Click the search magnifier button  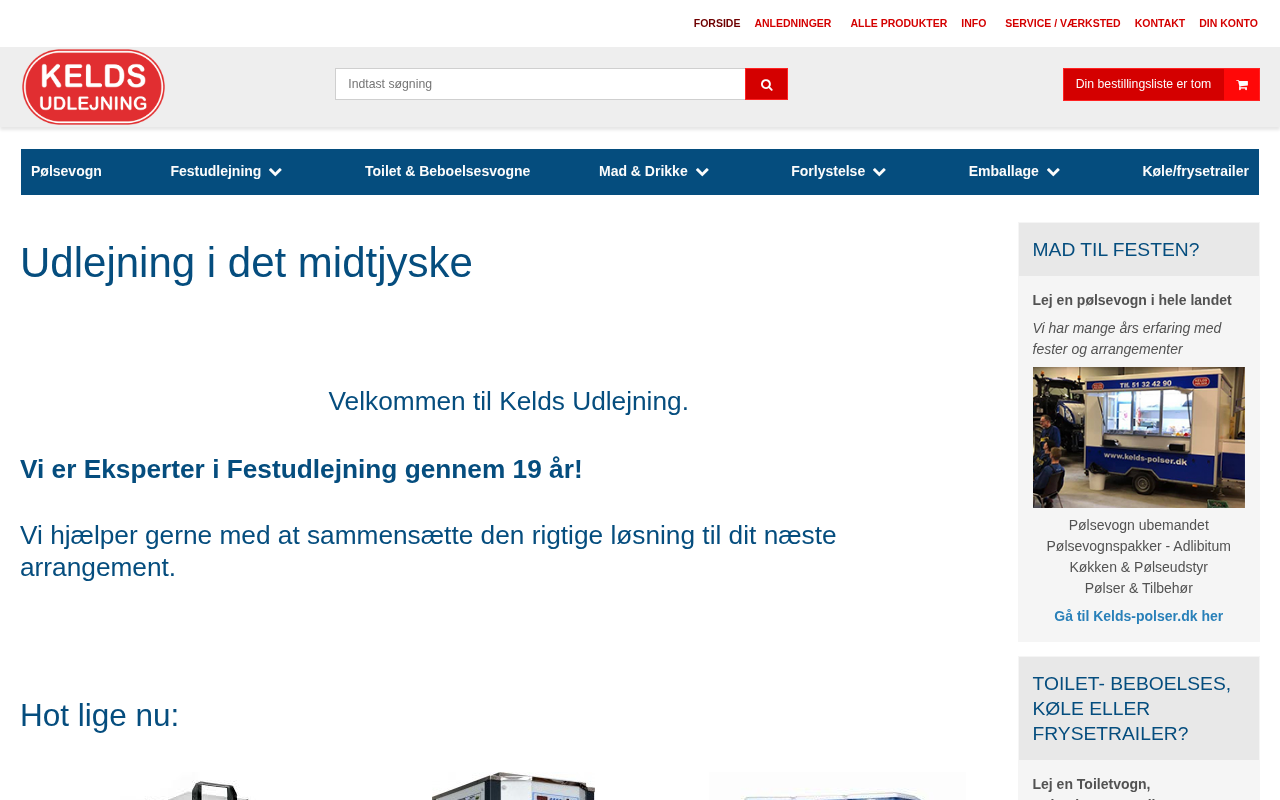click(766, 84)
